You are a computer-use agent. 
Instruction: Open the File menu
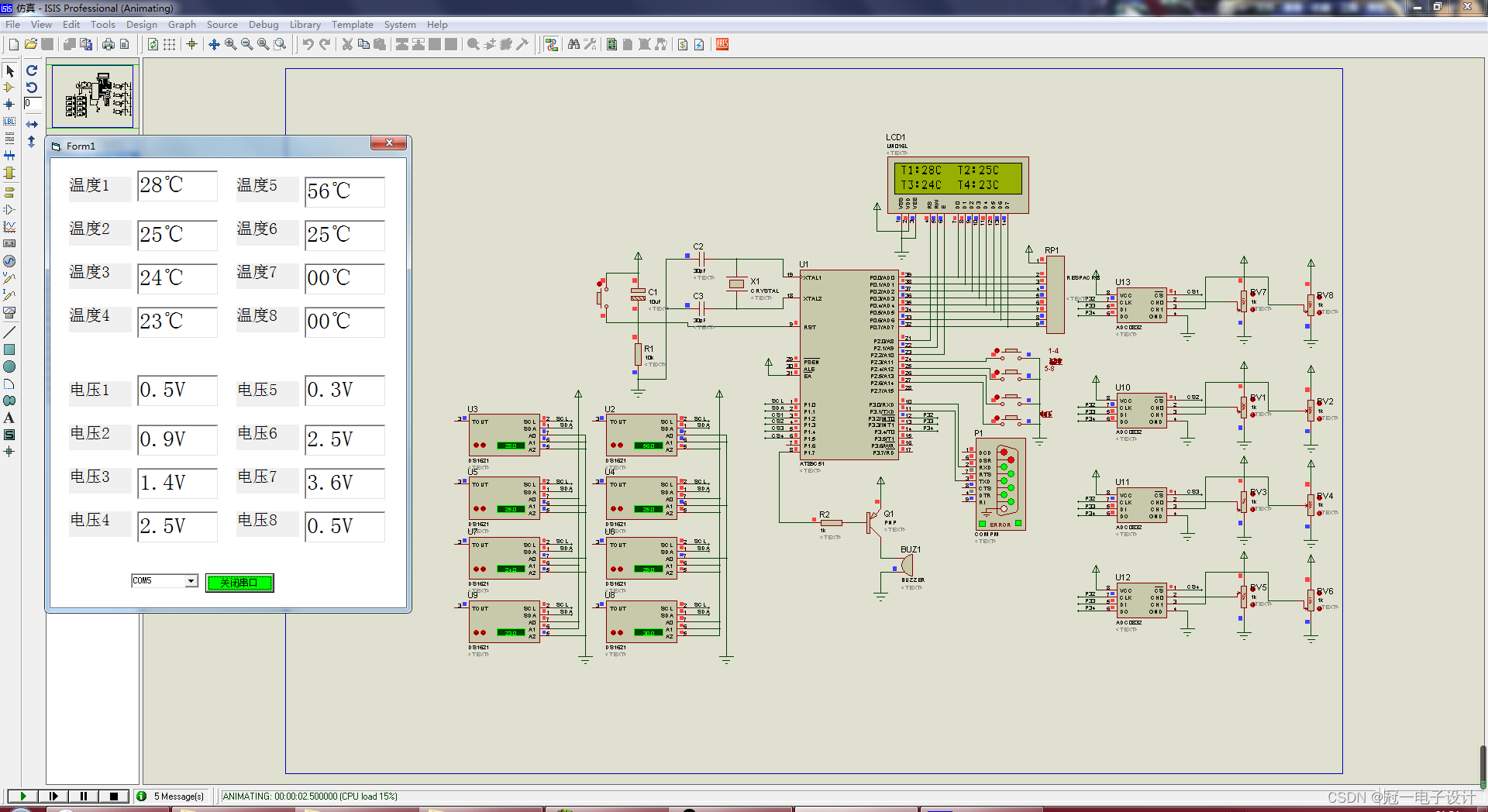(x=12, y=25)
